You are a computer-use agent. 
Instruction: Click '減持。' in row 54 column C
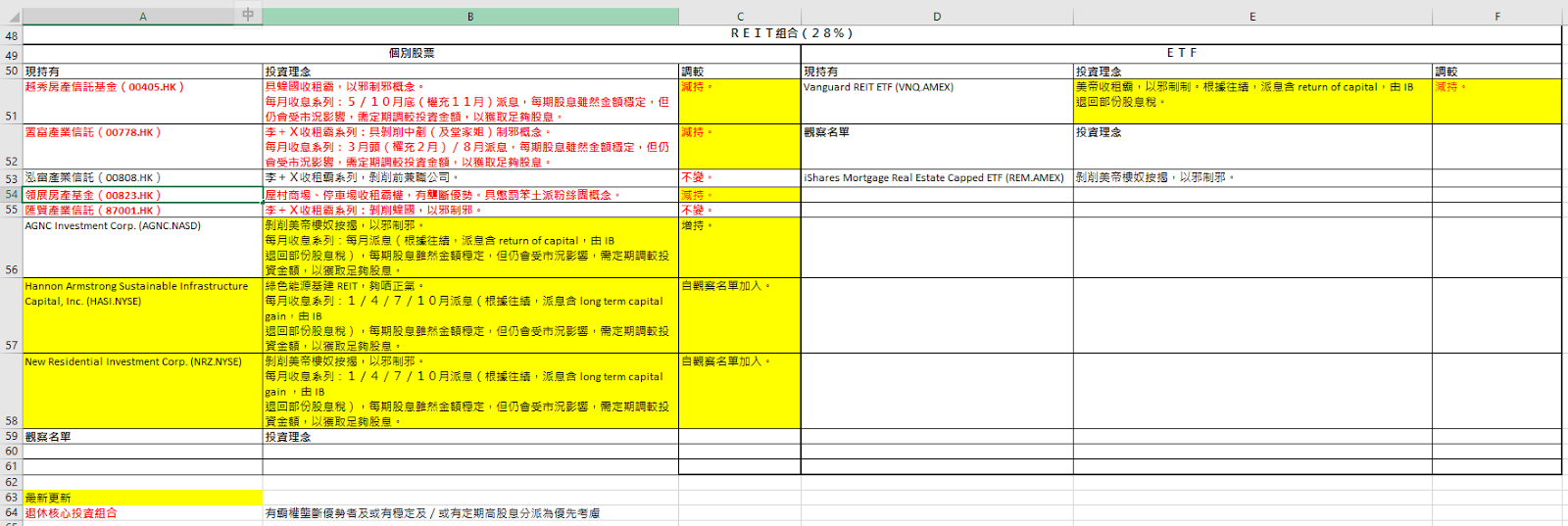[740, 195]
